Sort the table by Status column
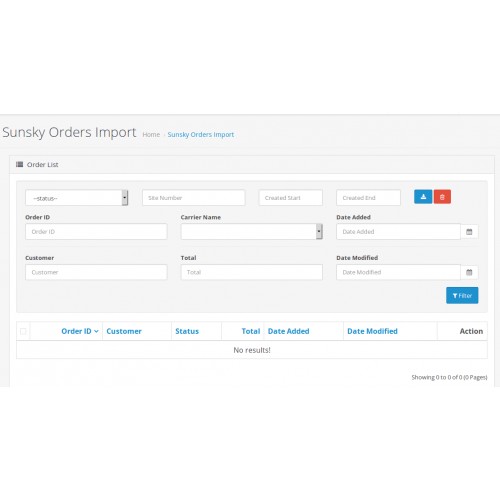 click(x=187, y=331)
